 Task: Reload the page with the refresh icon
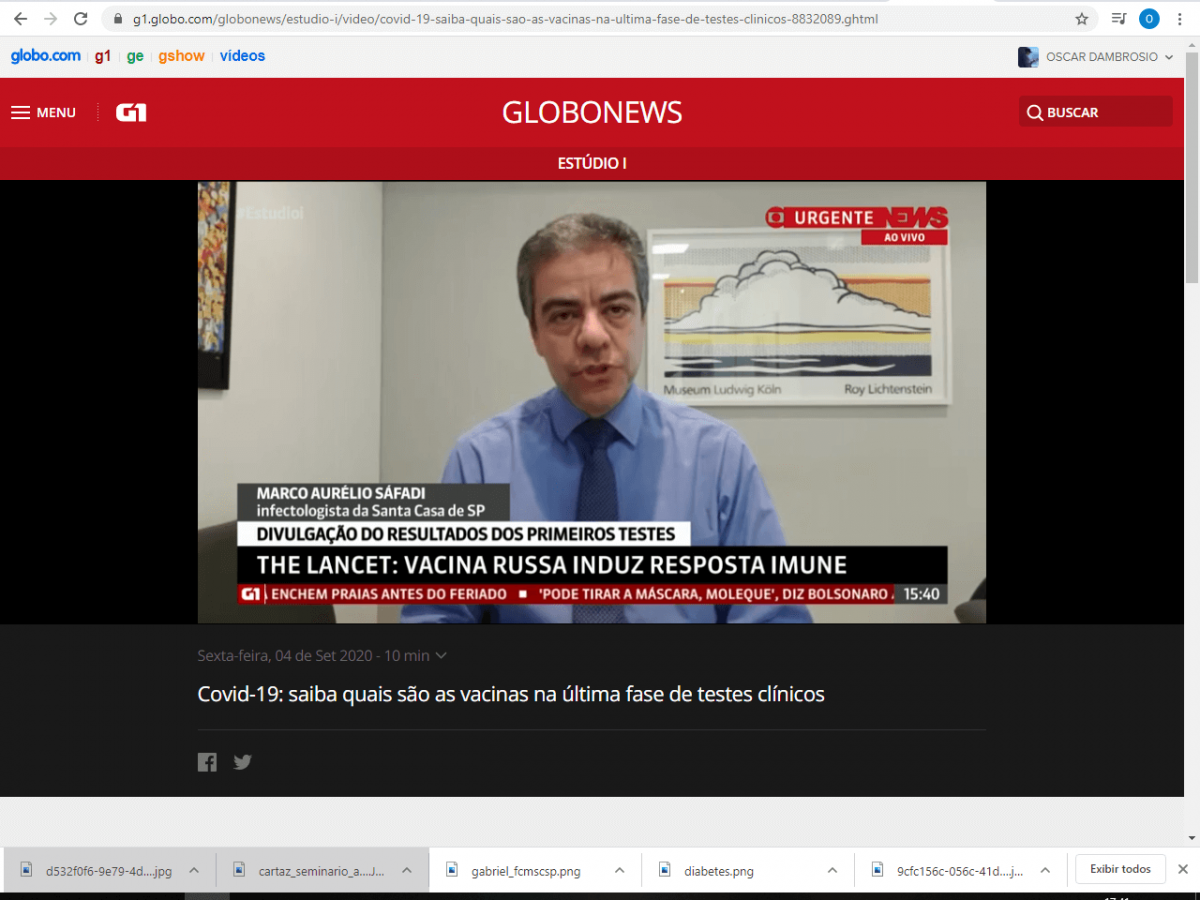[x=81, y=19]
